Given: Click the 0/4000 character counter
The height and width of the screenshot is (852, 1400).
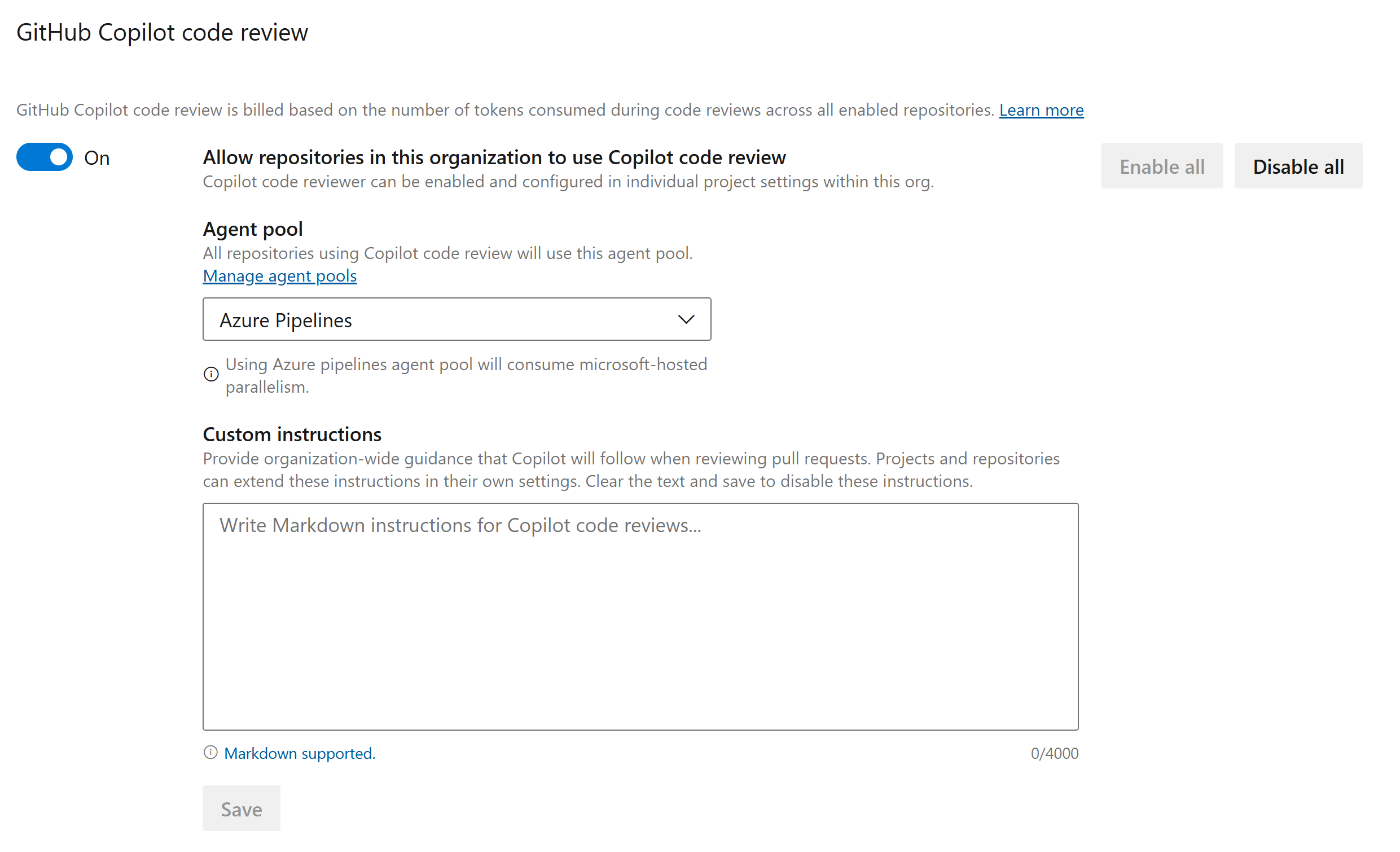Looking at the screenshot, I should click(x=1054, y=753).
